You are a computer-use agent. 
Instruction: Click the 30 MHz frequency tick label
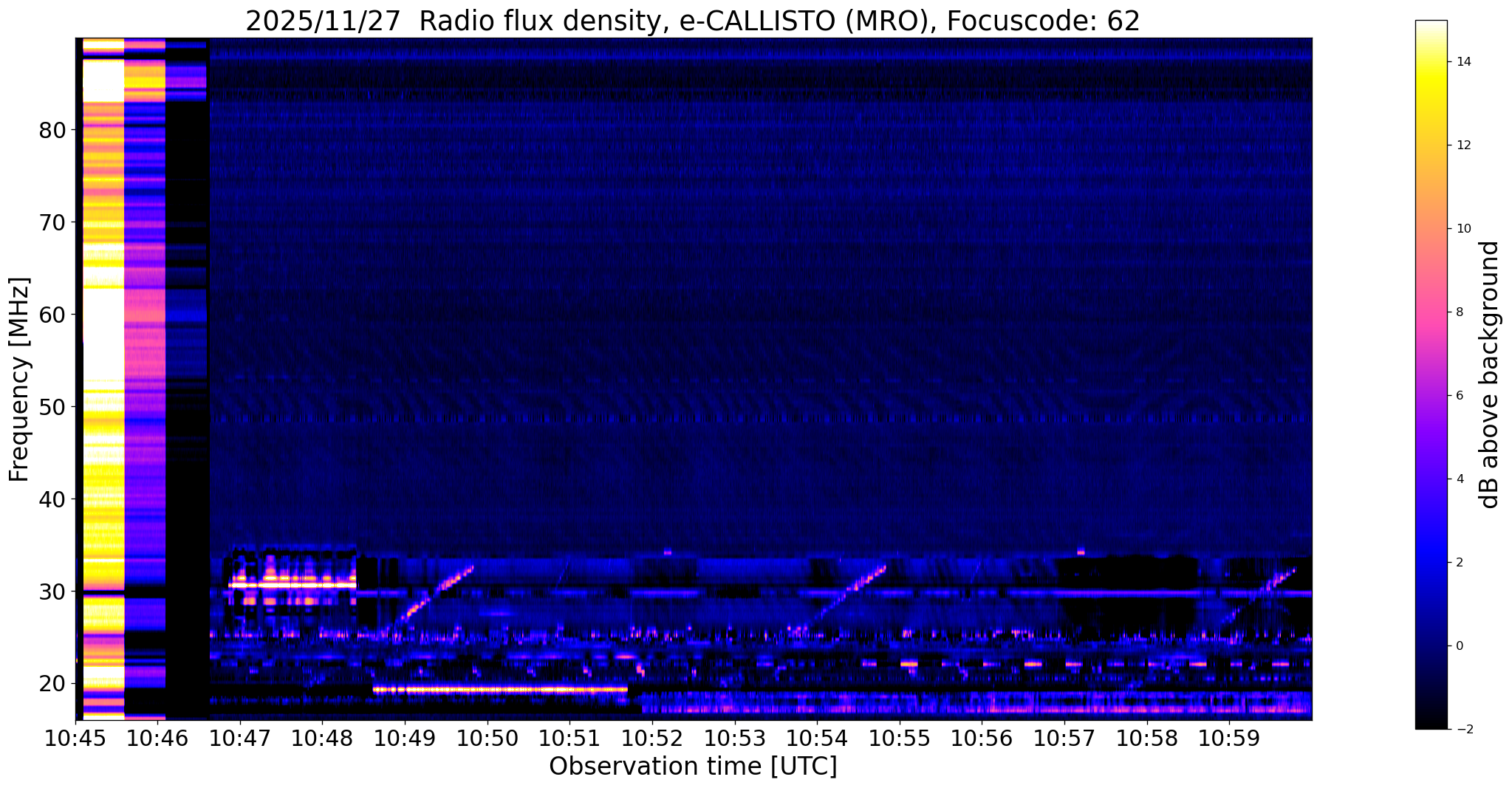pyautogui.click(x=52, y=592)
